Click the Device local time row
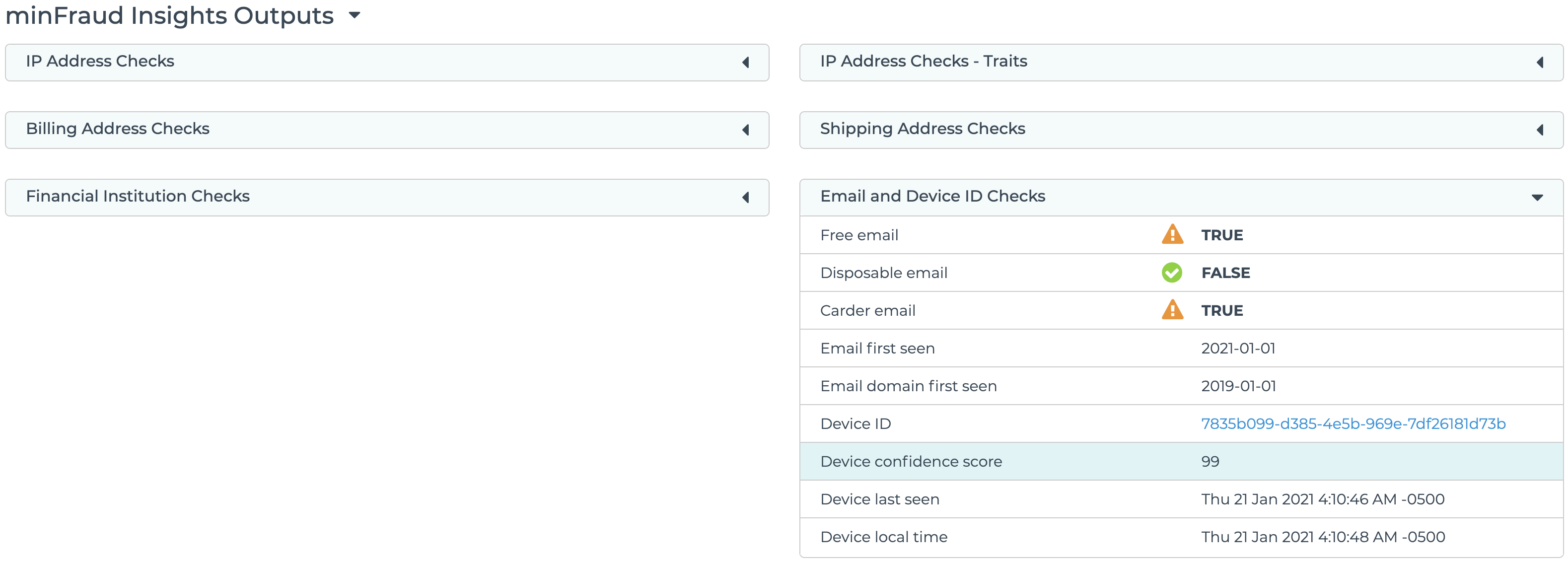Image resolution: width=1568 pixels, height=563 pixels. [883, 537]
